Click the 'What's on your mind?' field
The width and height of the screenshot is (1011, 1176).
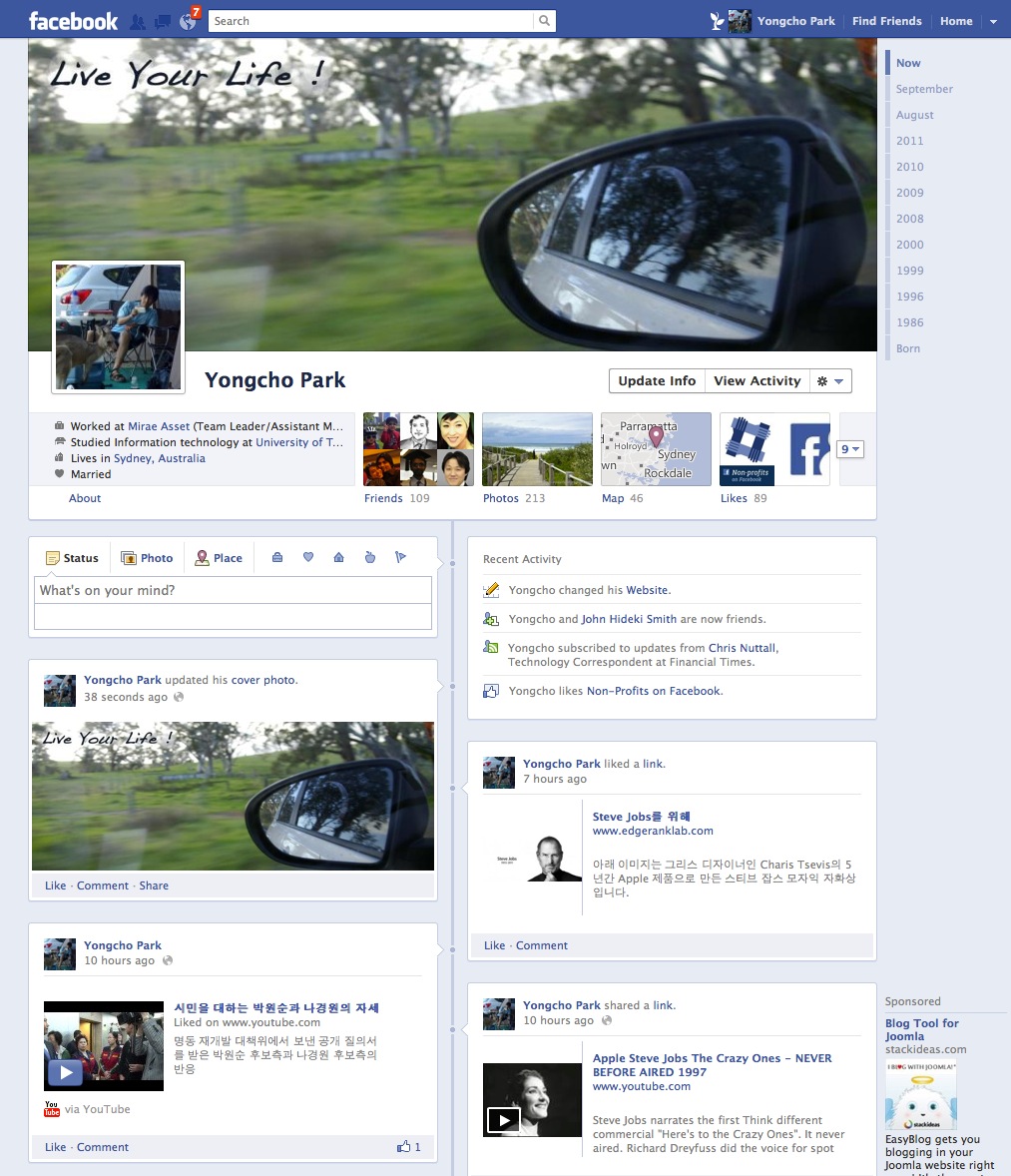coord(234,591)
